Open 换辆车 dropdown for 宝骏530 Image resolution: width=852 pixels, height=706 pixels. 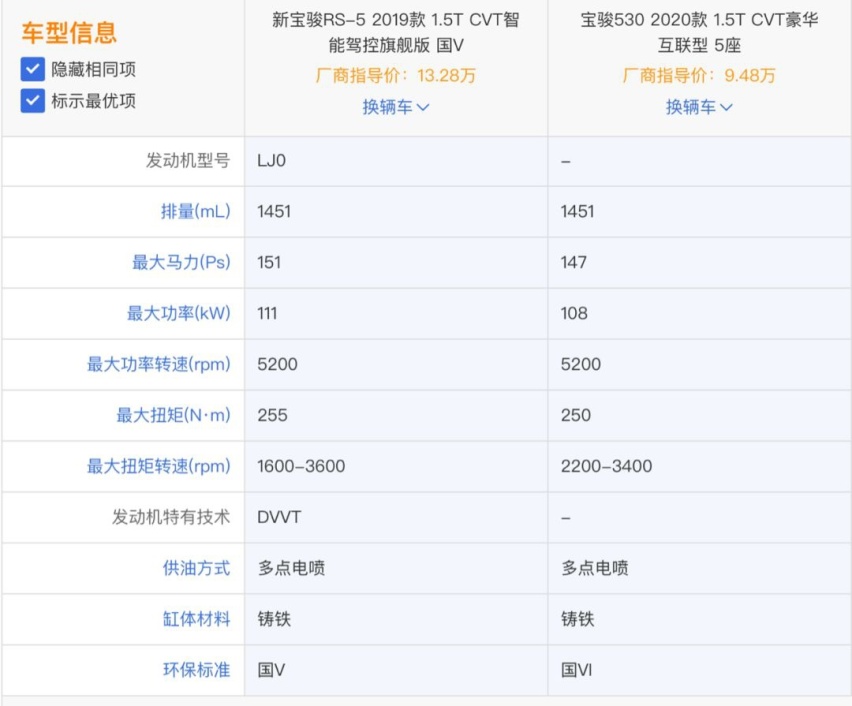[x=699, y=107]
